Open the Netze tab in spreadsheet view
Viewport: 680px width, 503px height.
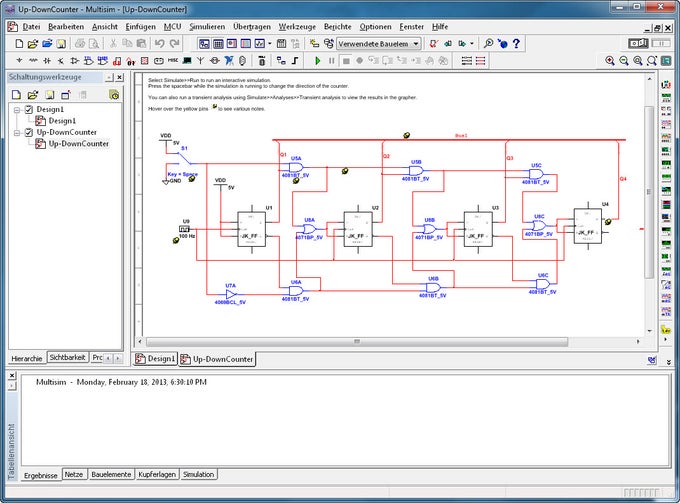tap(74, 474)
